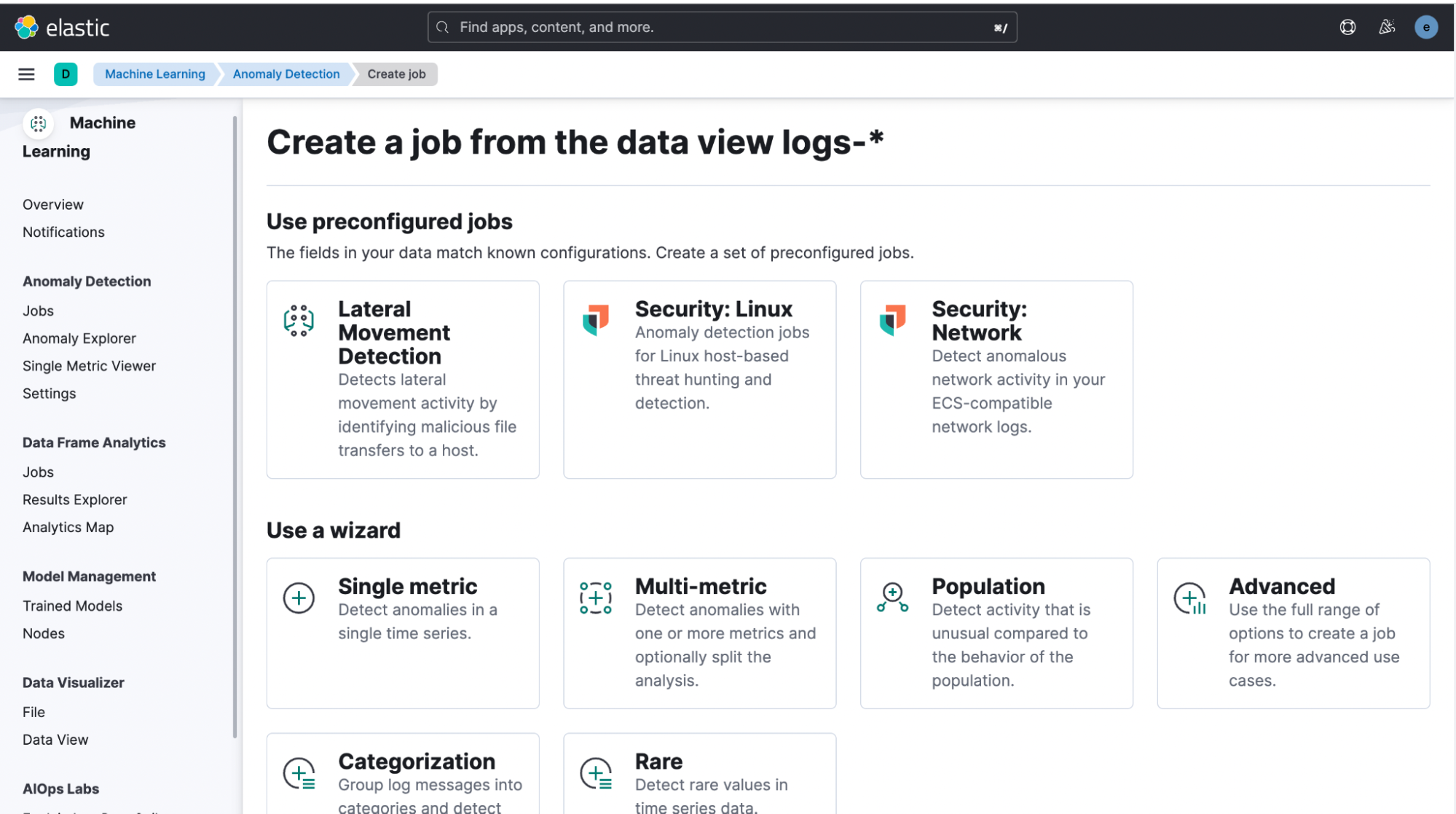Open Anomaly Explorer
The height and width of the screenshot is (814, 1456).
[x=79, y=339]
